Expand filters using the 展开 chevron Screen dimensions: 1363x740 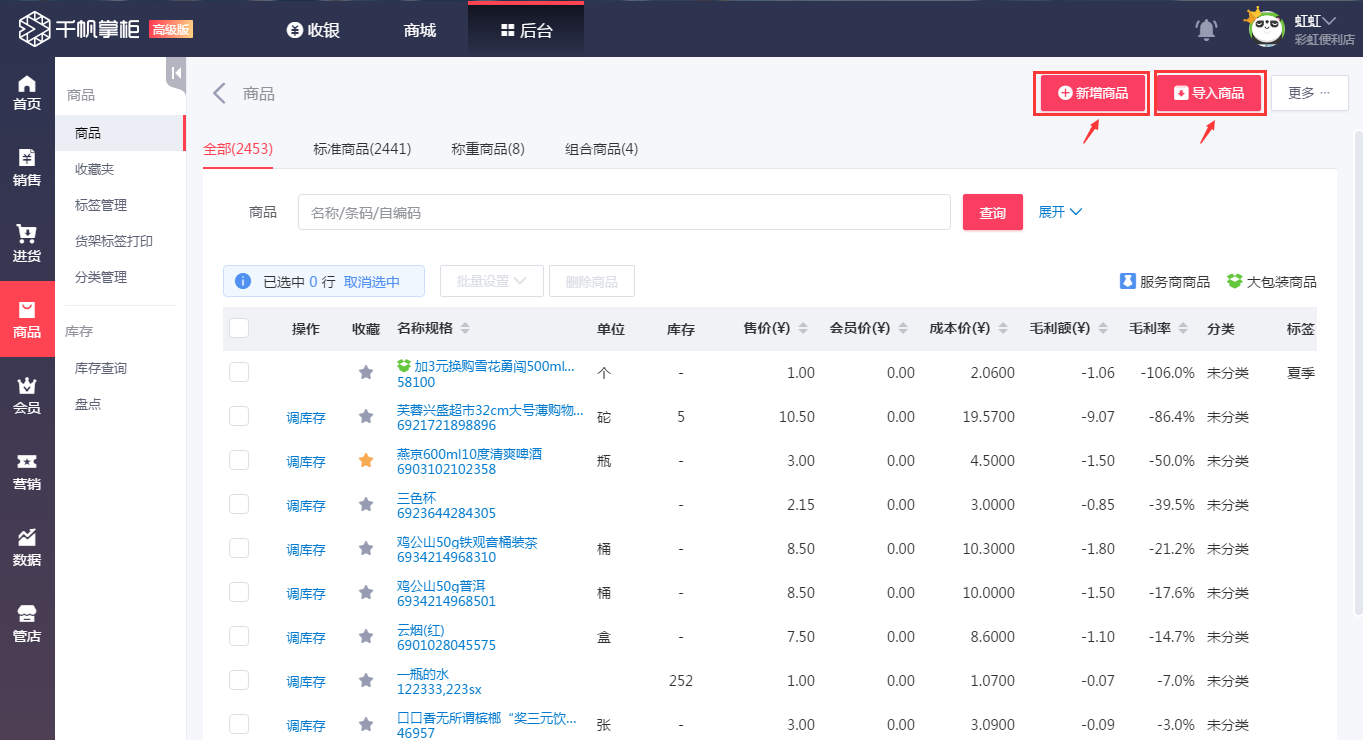click(1059, 211)
